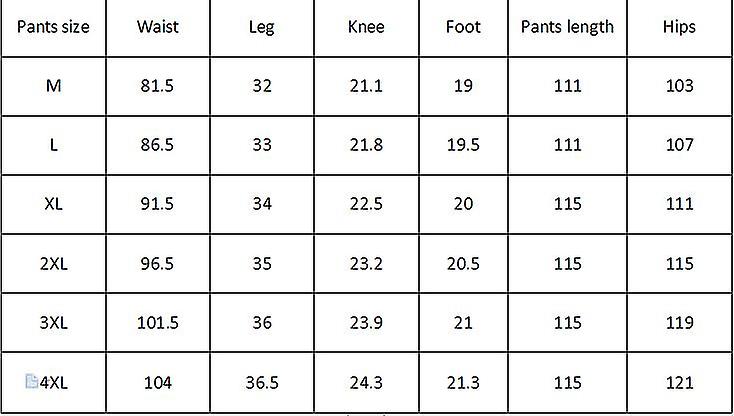Select the M size row label
This screenshot has height=416, width=734.
click(53, 87)
